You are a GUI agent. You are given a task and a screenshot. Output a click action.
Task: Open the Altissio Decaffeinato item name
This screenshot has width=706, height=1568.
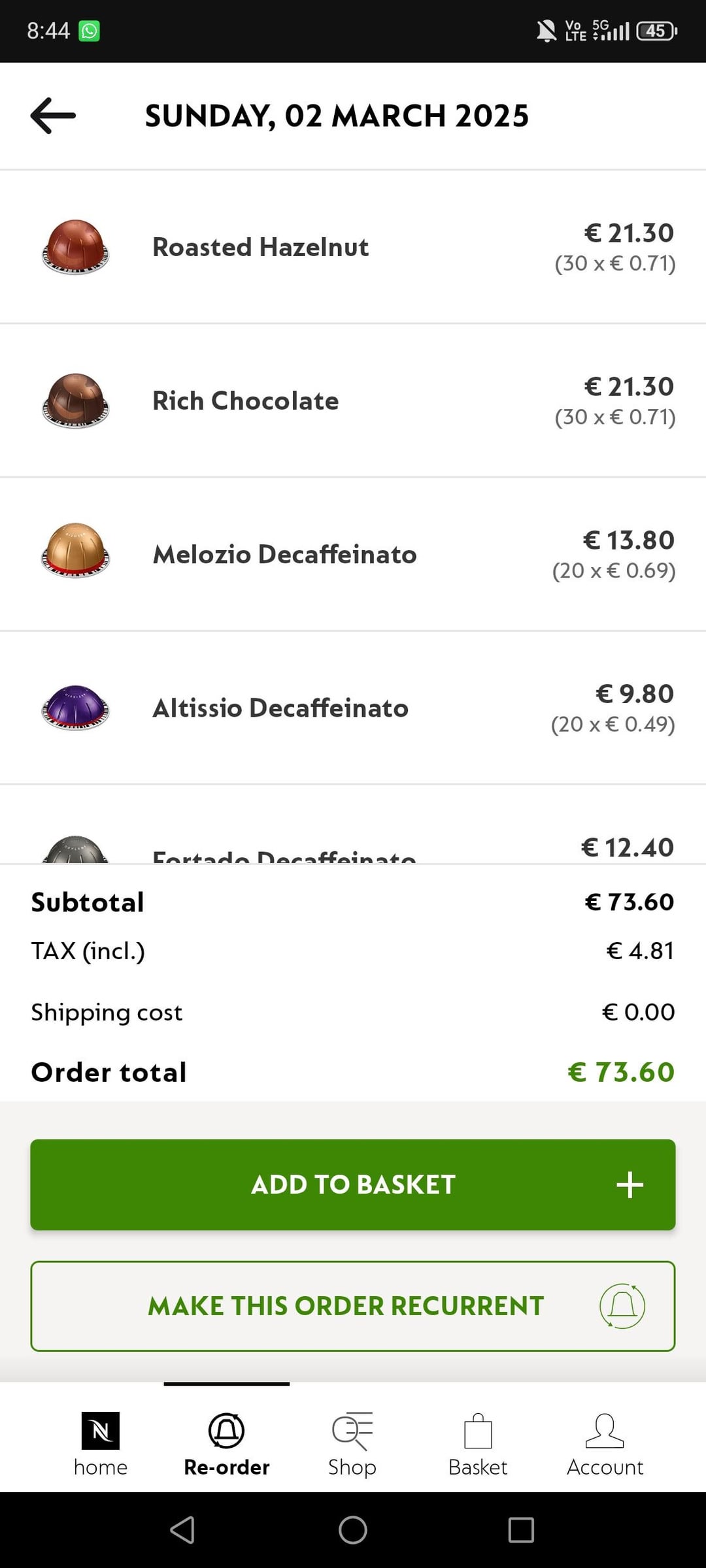[280, 708]
